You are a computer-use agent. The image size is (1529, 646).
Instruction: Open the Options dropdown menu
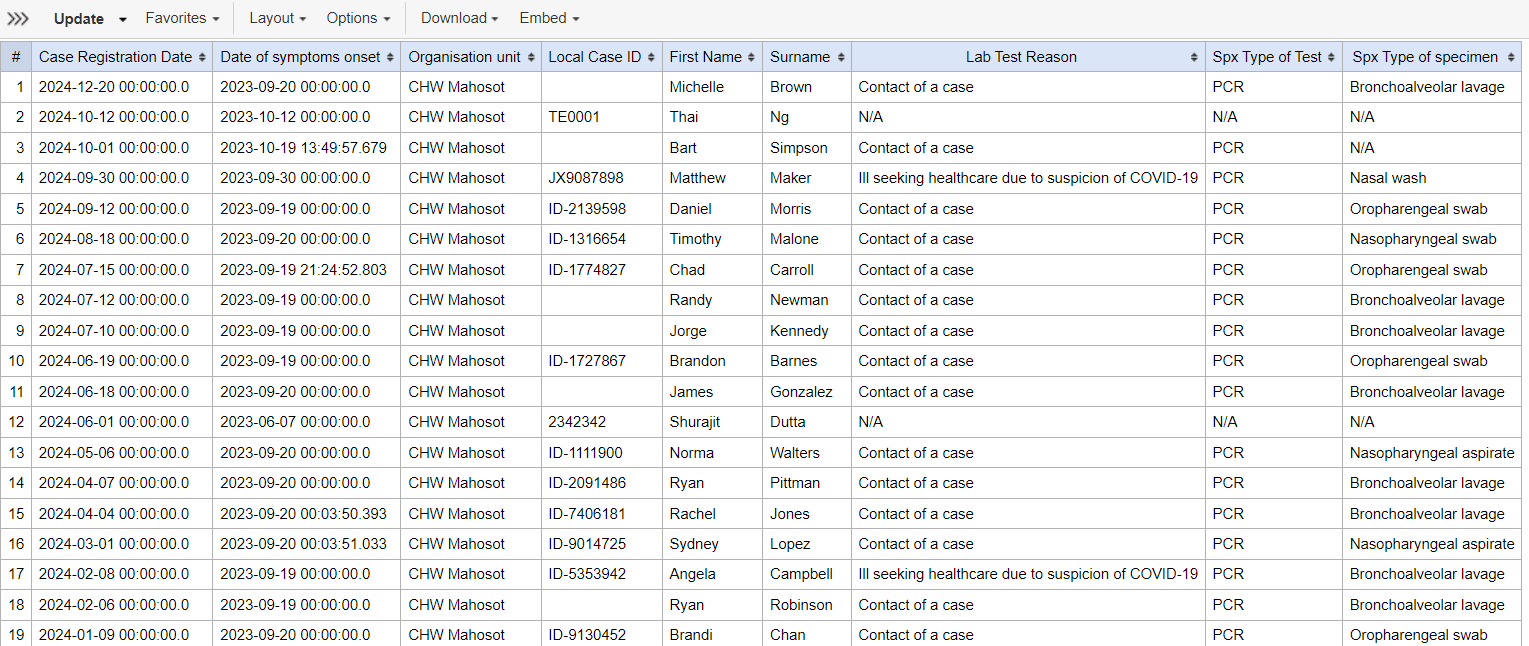click(358, 18)
